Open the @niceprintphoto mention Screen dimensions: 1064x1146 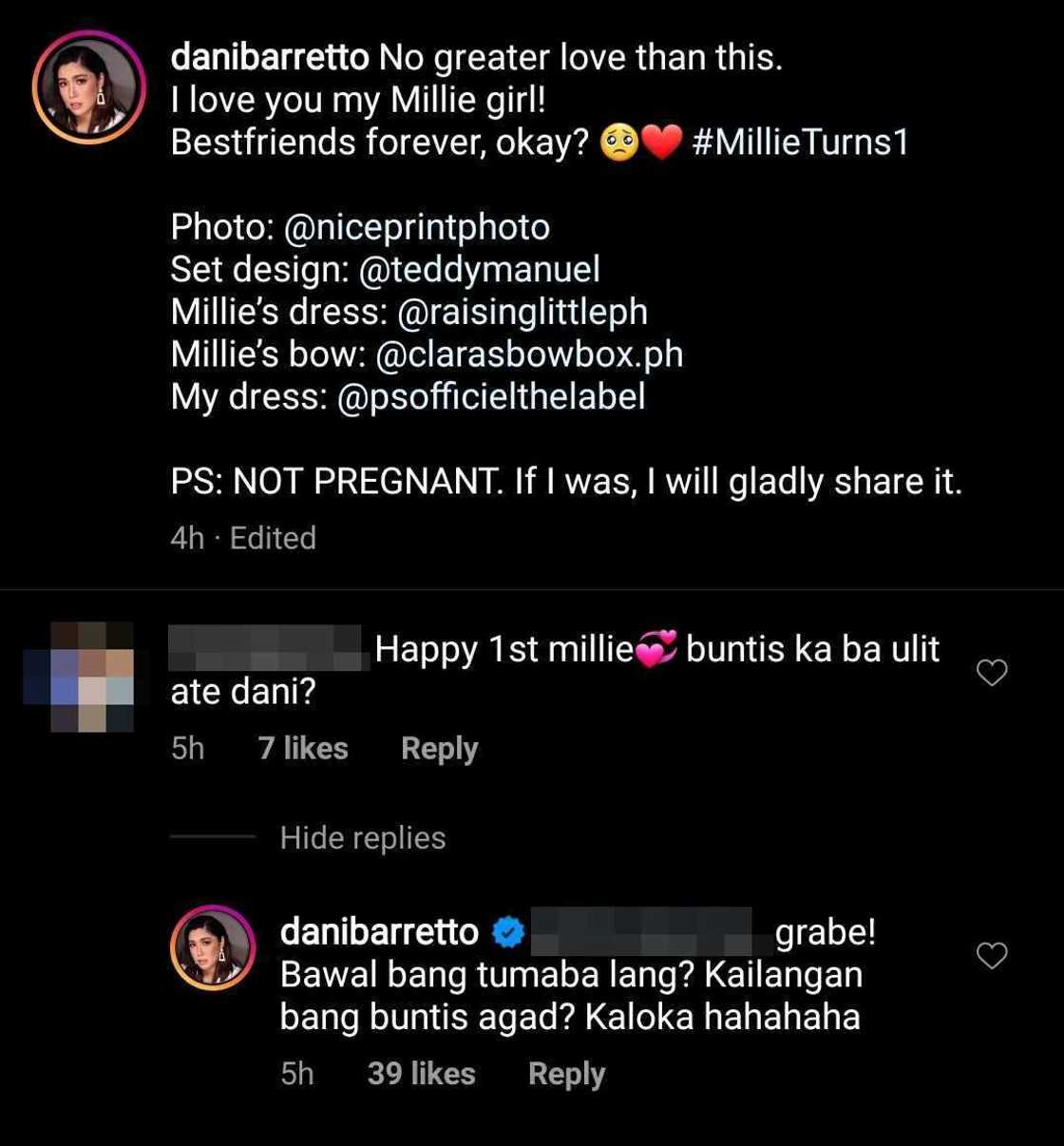(x=416, y=227)
